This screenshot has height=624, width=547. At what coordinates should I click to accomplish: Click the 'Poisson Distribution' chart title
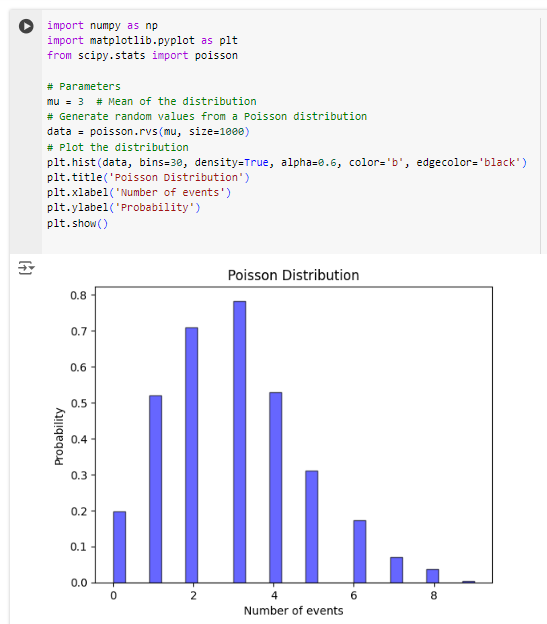tap(293, 275)
